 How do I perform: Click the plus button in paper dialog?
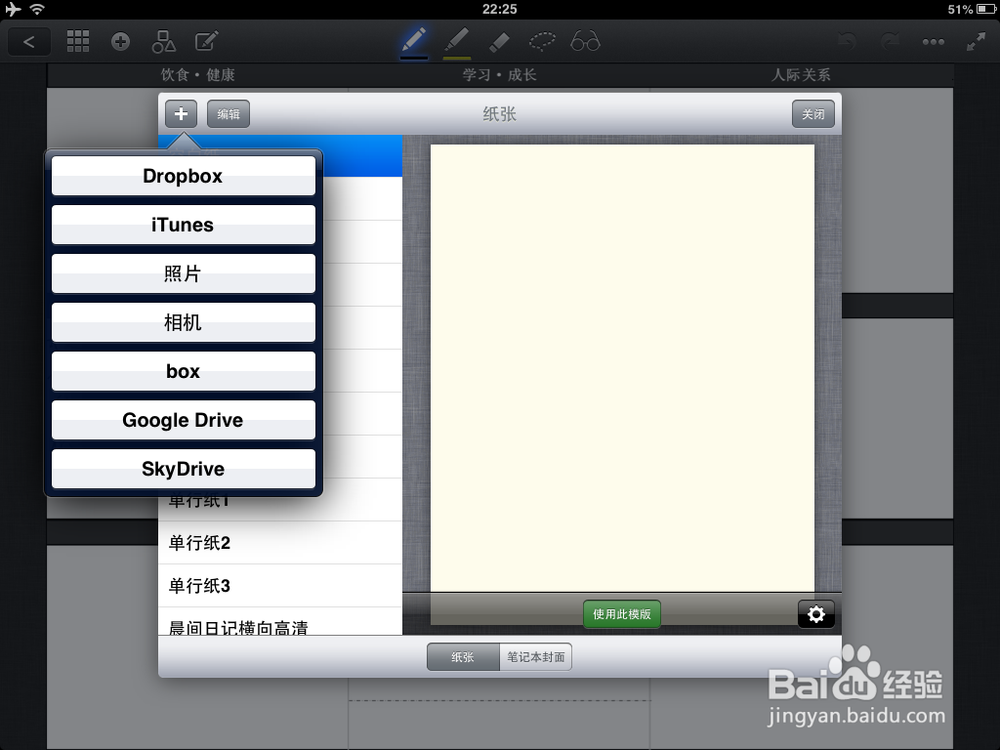point(181,114)
